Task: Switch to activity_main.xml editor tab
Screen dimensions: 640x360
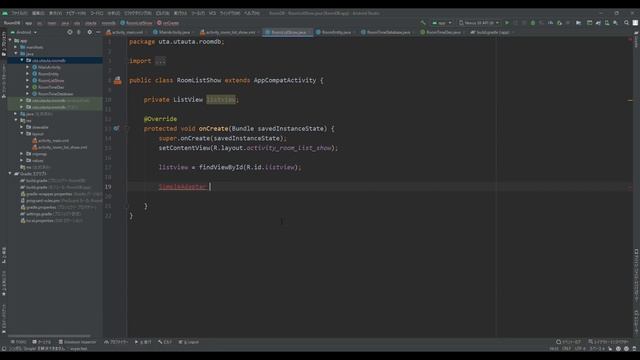Action: [125, 32]
